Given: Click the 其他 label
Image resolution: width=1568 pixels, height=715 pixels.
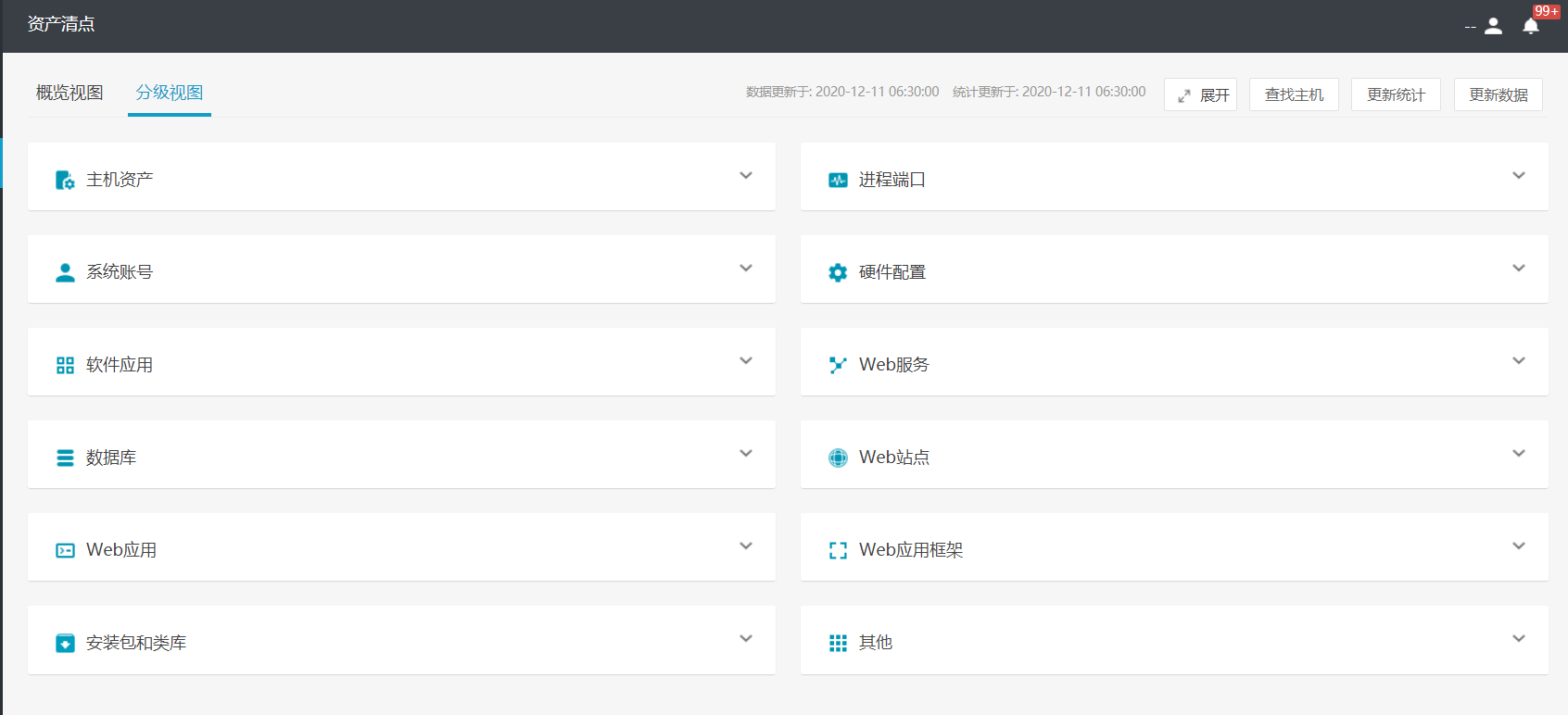Looking at the screenshot, I should click(876, 643).
